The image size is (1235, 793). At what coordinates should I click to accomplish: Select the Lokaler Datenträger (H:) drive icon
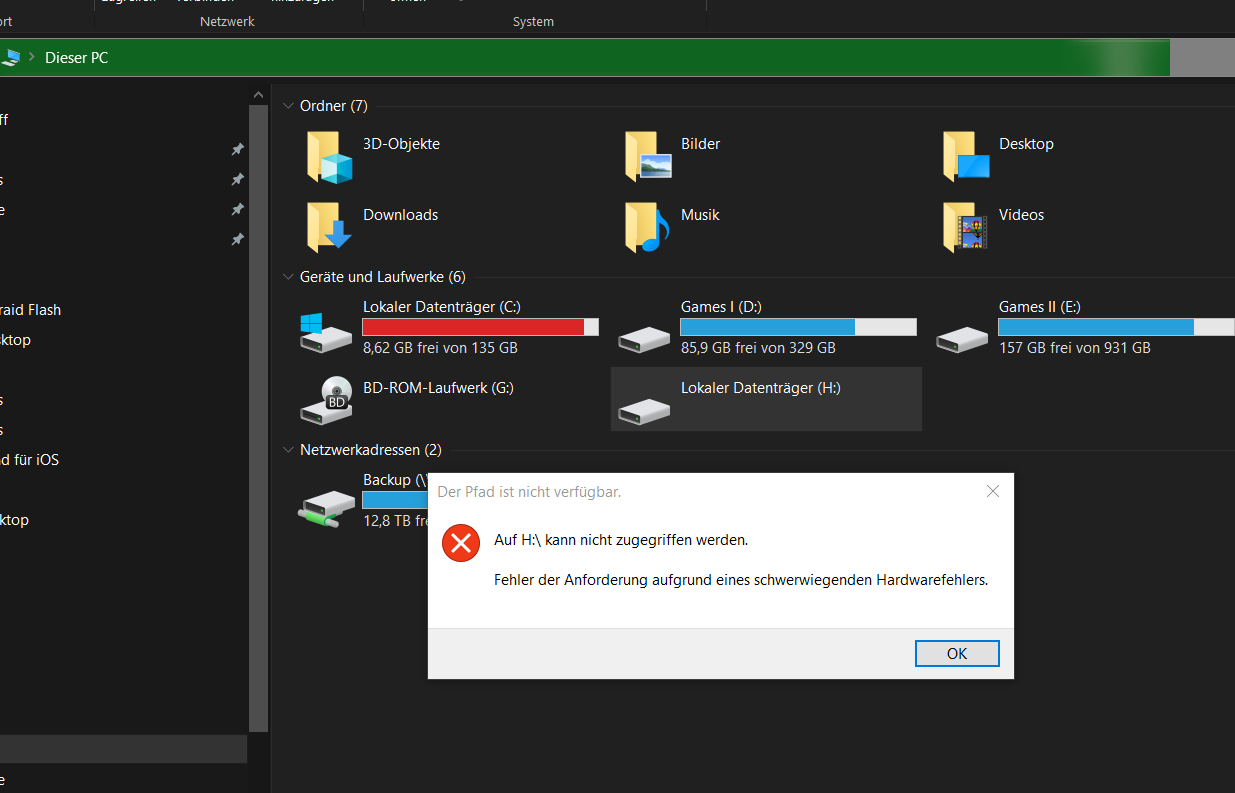[644, 410]
